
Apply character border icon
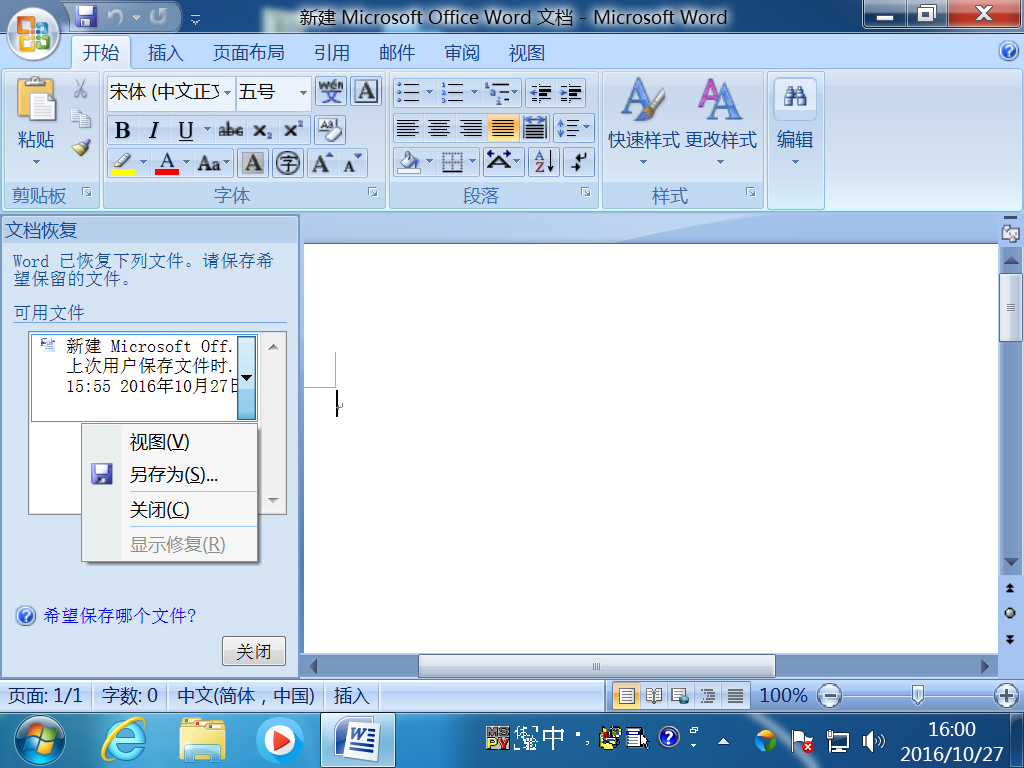[366, 91]
